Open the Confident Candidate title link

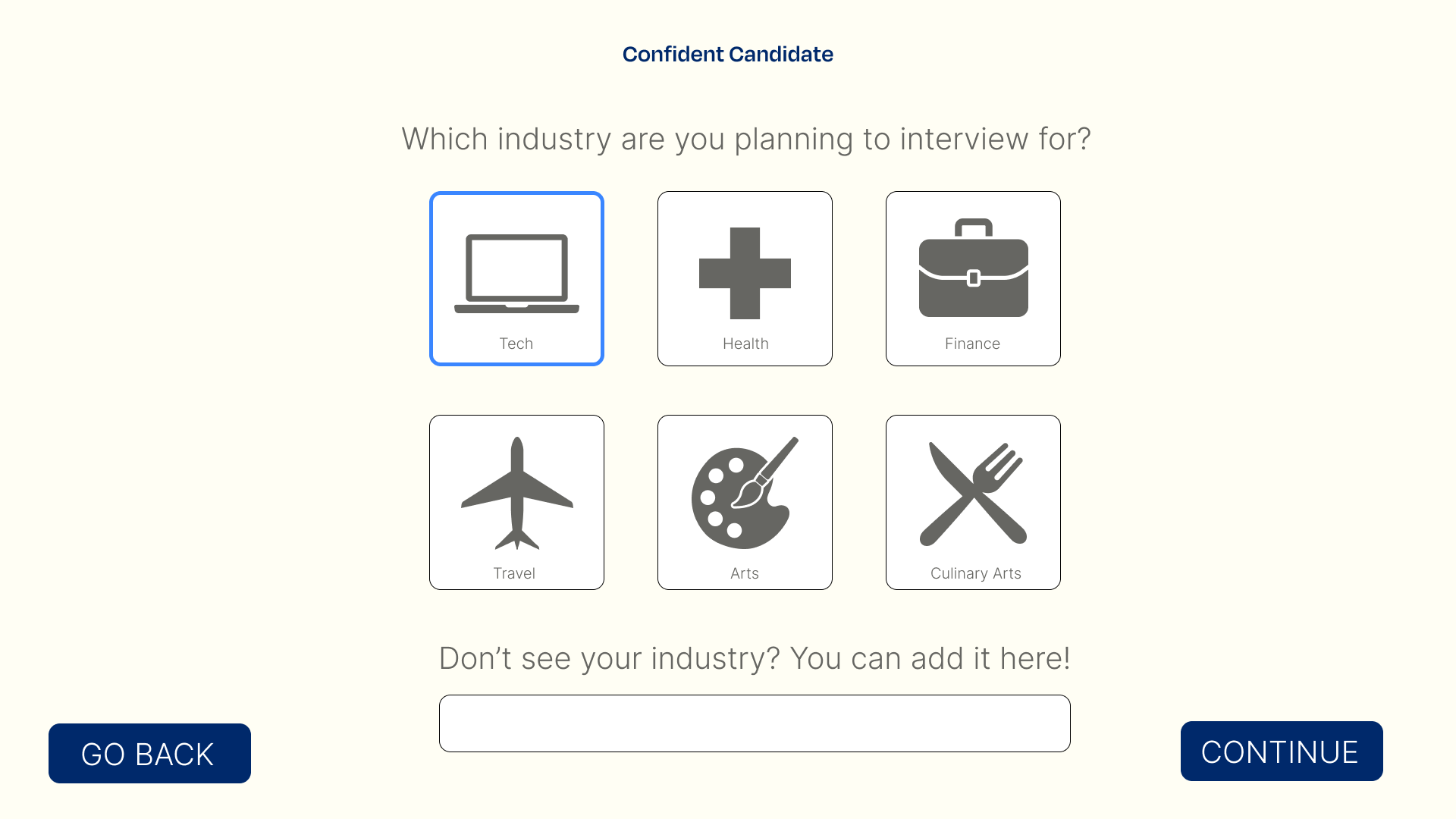[x=728, y=54]
